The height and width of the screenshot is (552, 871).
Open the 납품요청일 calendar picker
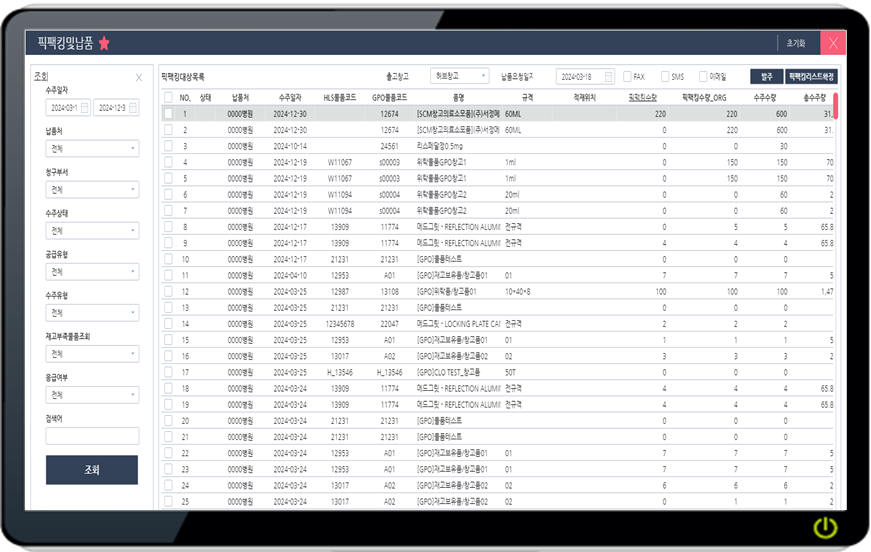pyautogui.click(x=609, y=77)
